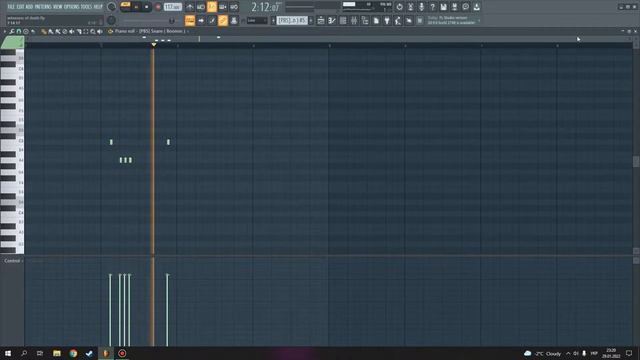Open the OPTIONS menu
This screenshot has width=640, height=360.
click(x=72, y=7)
